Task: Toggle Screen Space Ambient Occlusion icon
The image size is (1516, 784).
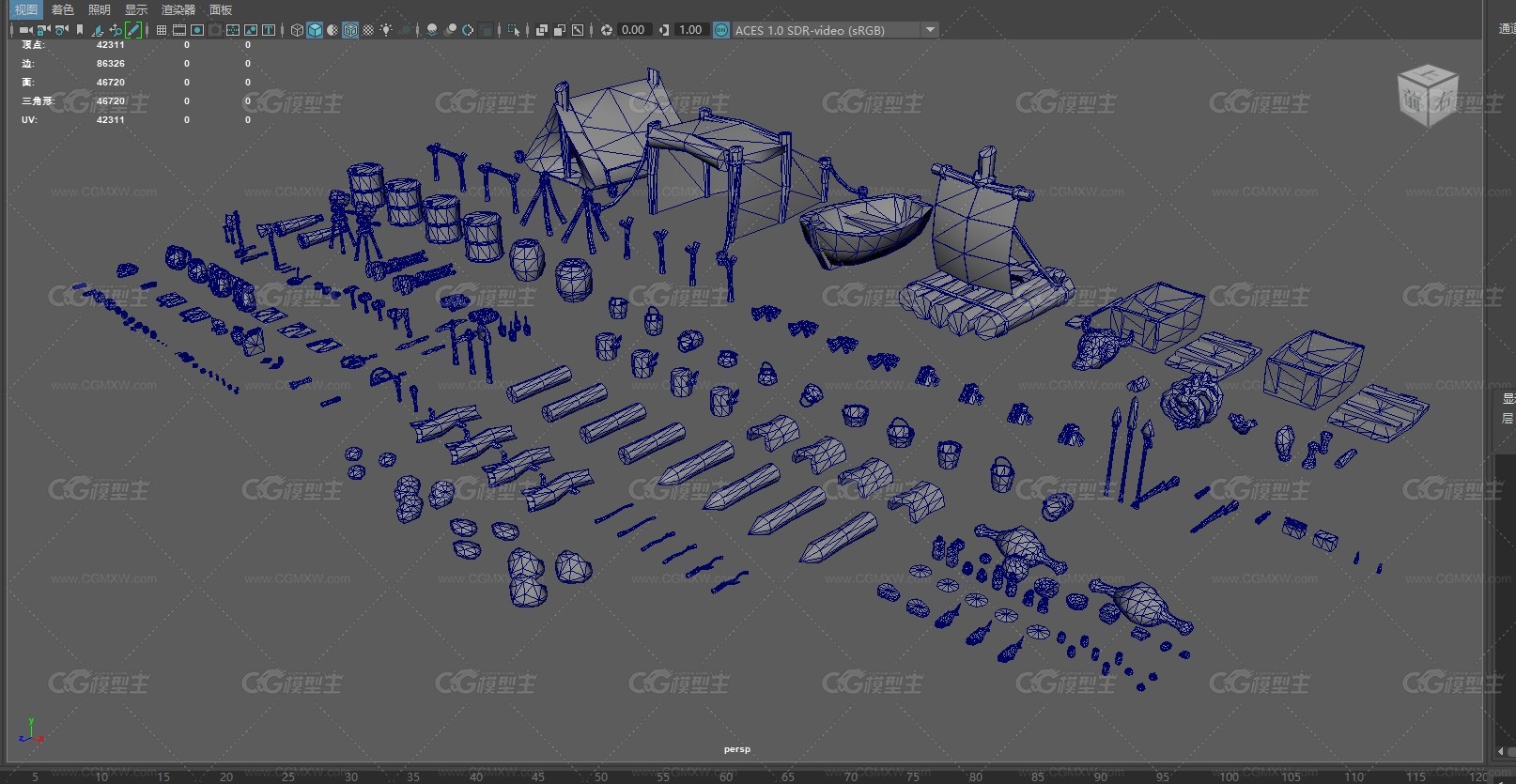Action: (432, 30)
